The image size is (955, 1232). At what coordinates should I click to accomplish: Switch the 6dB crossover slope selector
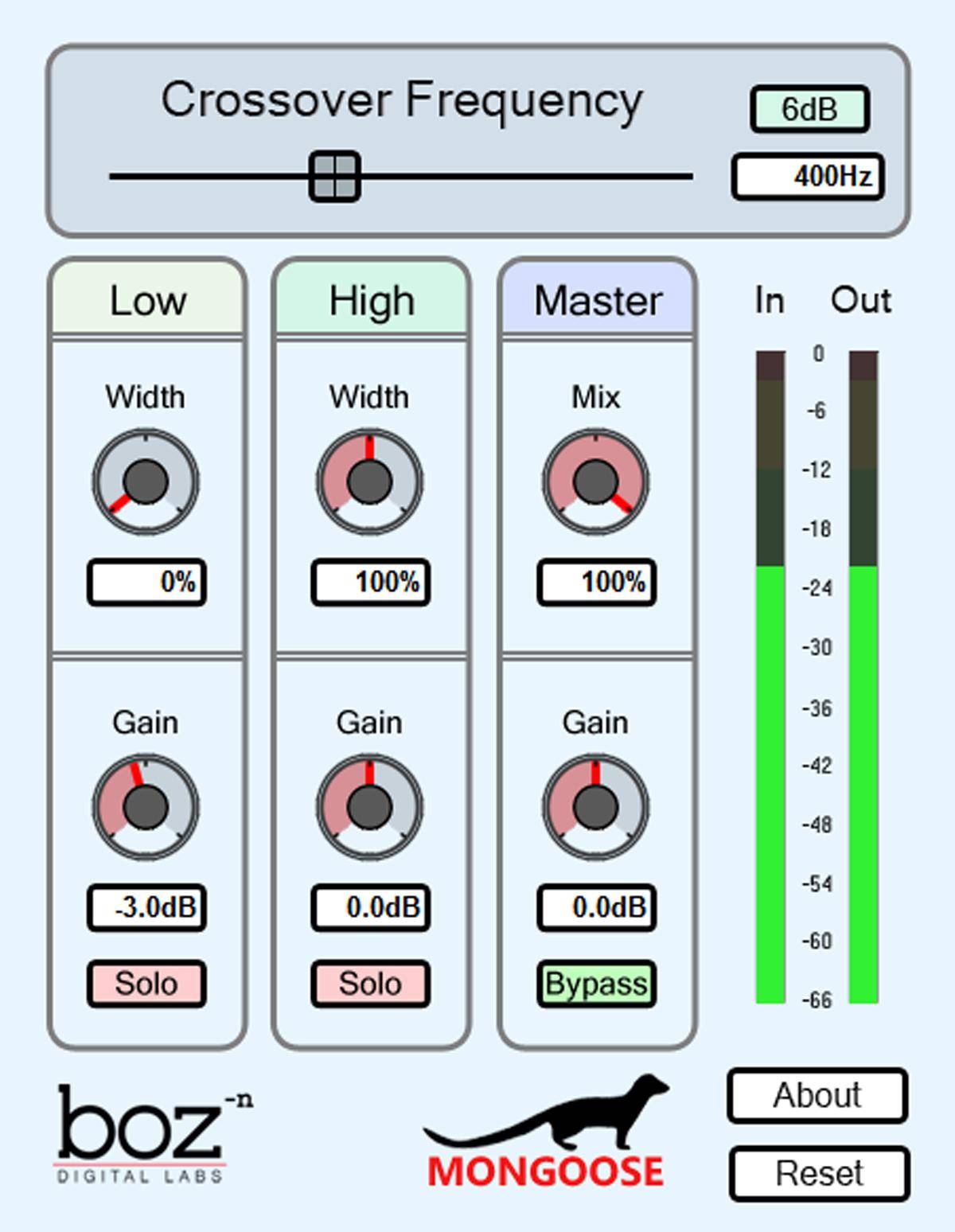(x=809, y=109)
